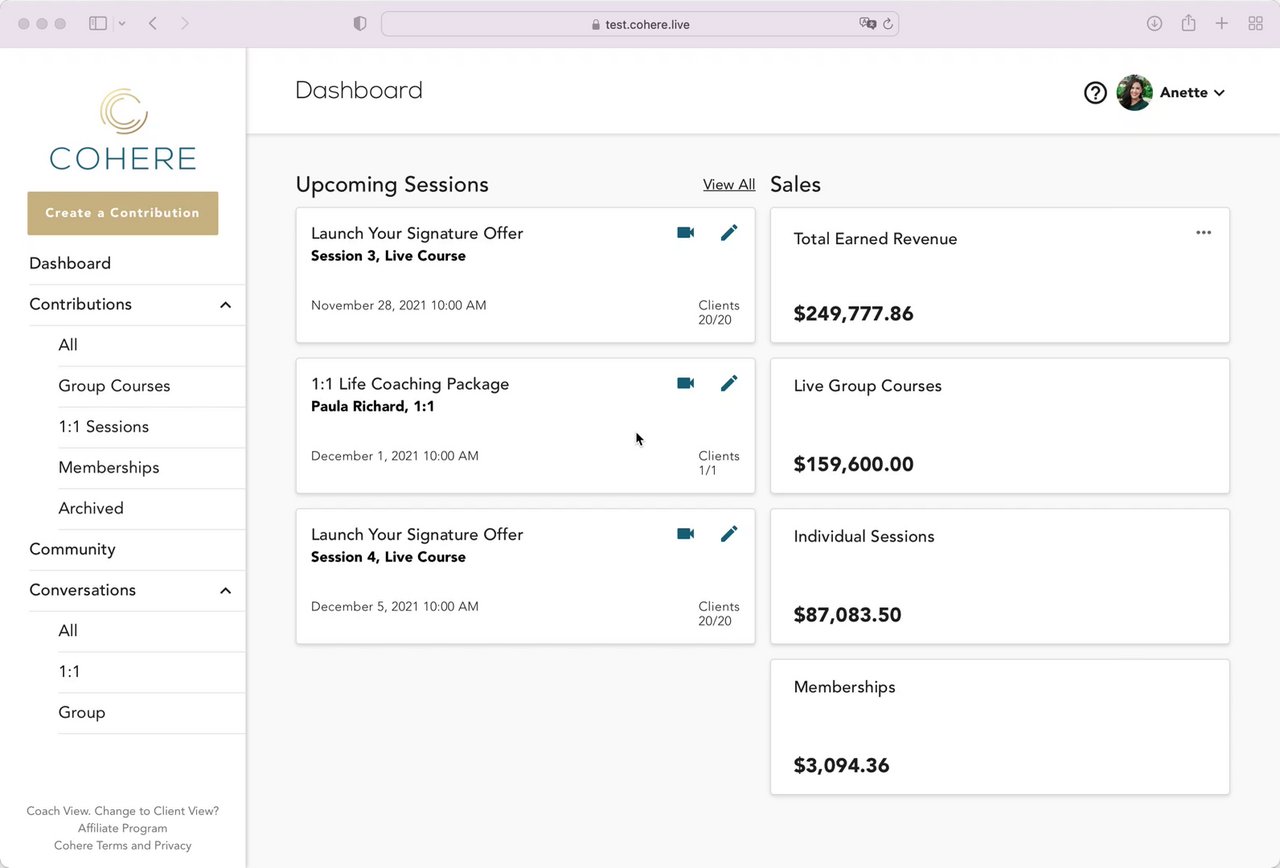This screenshot has height=868, width=1280.
Task: Join video for Paula Richard 1:1 session
Action: tap(685, 383)
